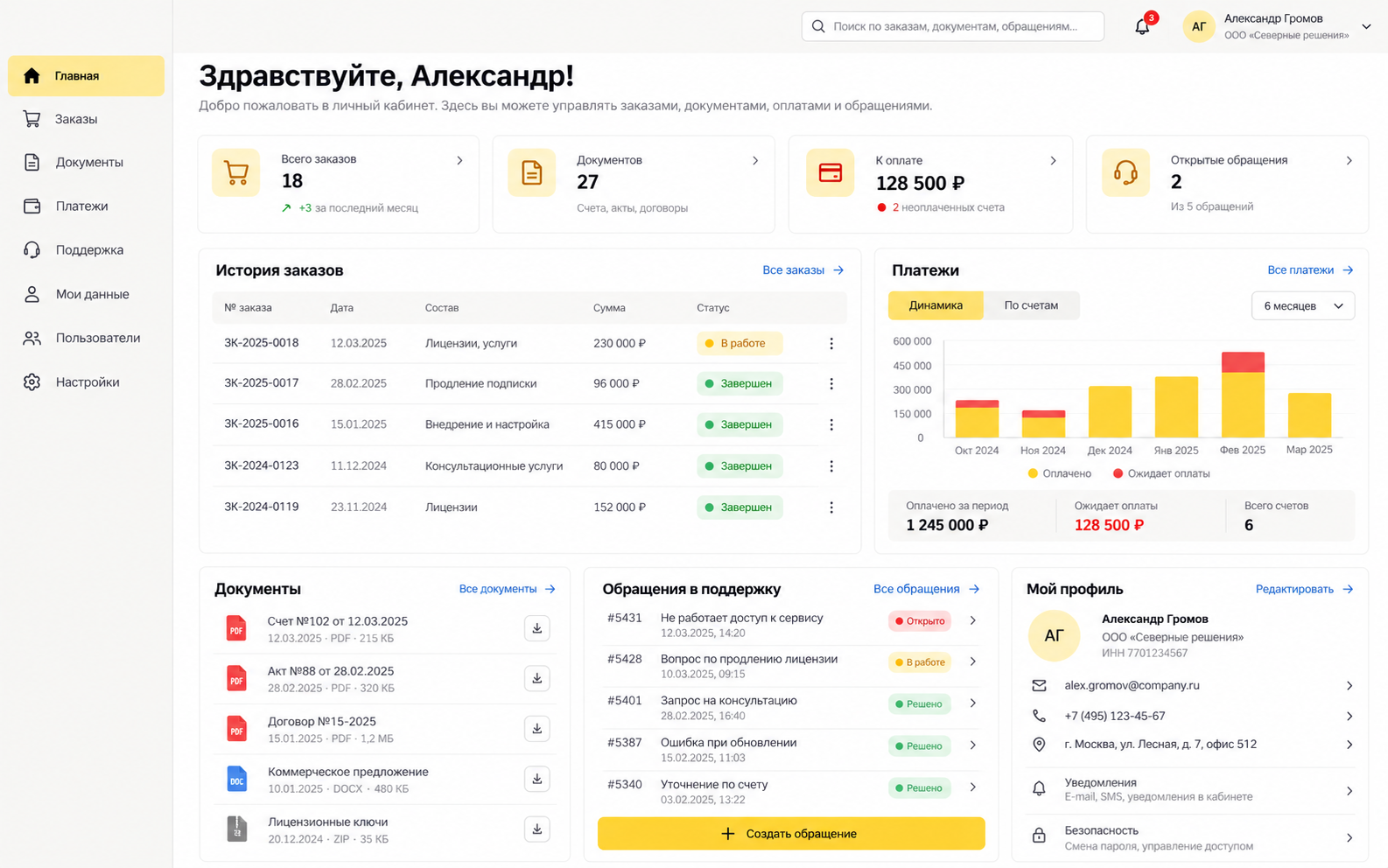Go to Главная in sidebar
The width and height of the screenshot is (1388, 868).
click(86, 75)
